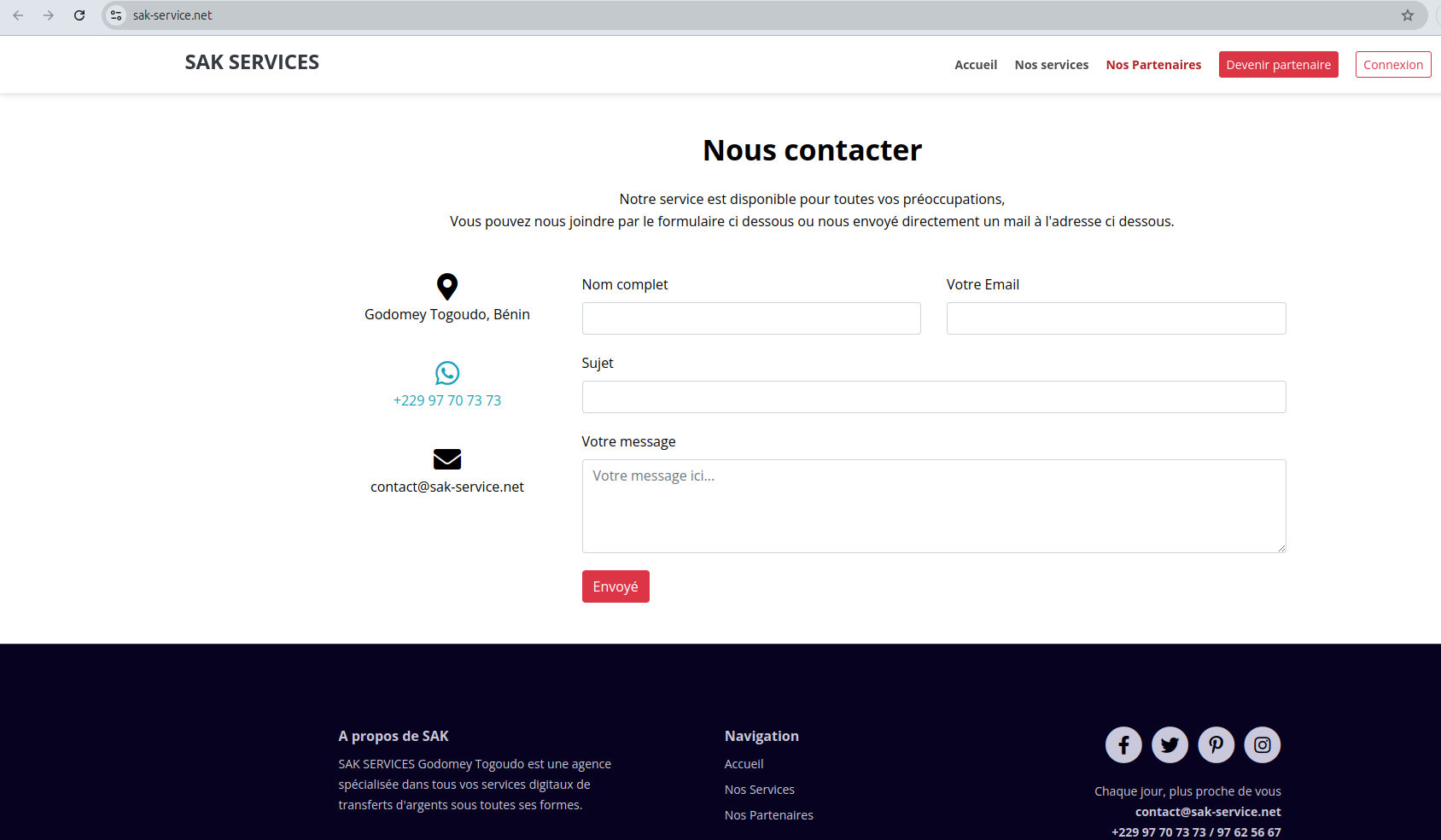The width and height of the screenshot is (1441, 840).
Task: Click into the Votre message textarea
Action: [x=934, y=506]
